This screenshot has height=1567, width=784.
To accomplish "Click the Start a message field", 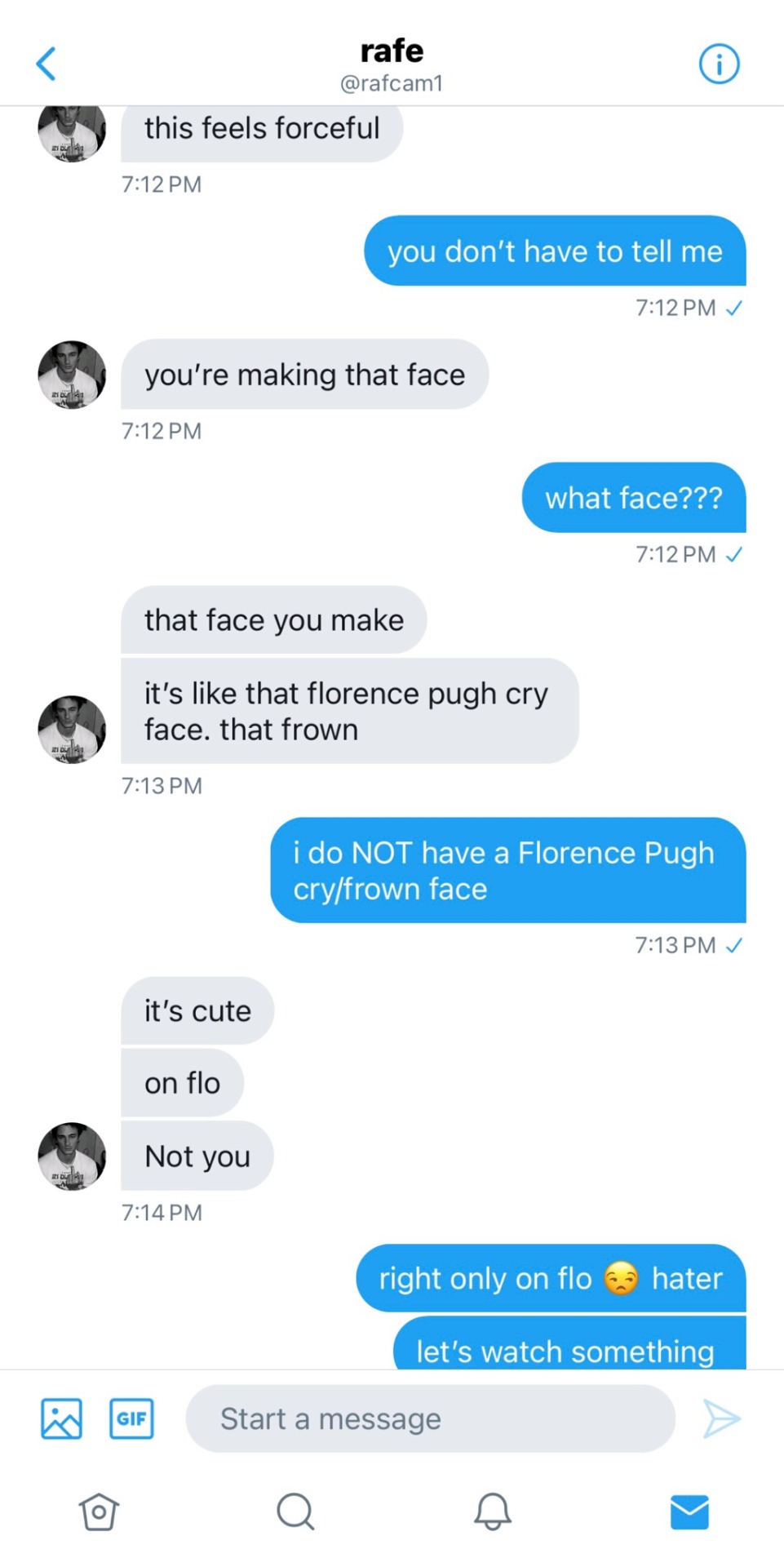I will (430, 1418).
